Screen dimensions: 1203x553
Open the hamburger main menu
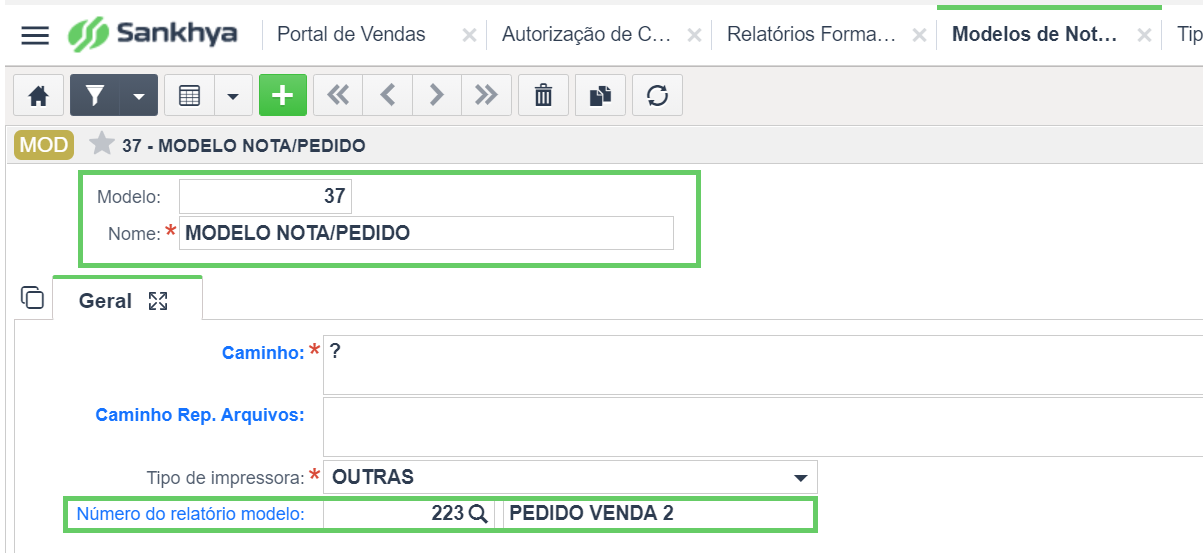[x=35, y=36]
